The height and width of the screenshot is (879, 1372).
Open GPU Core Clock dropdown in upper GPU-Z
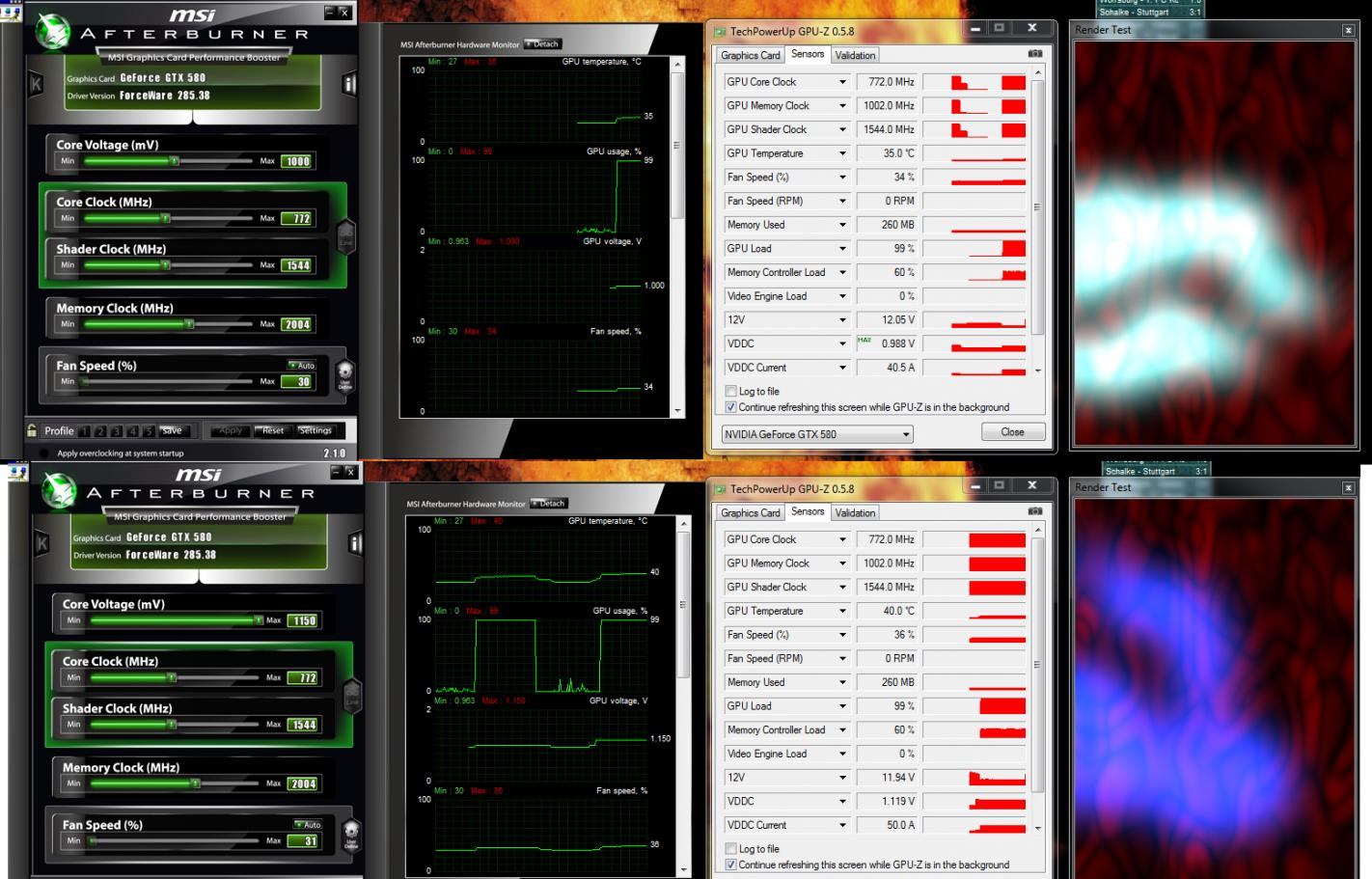(x=842, y=82)
